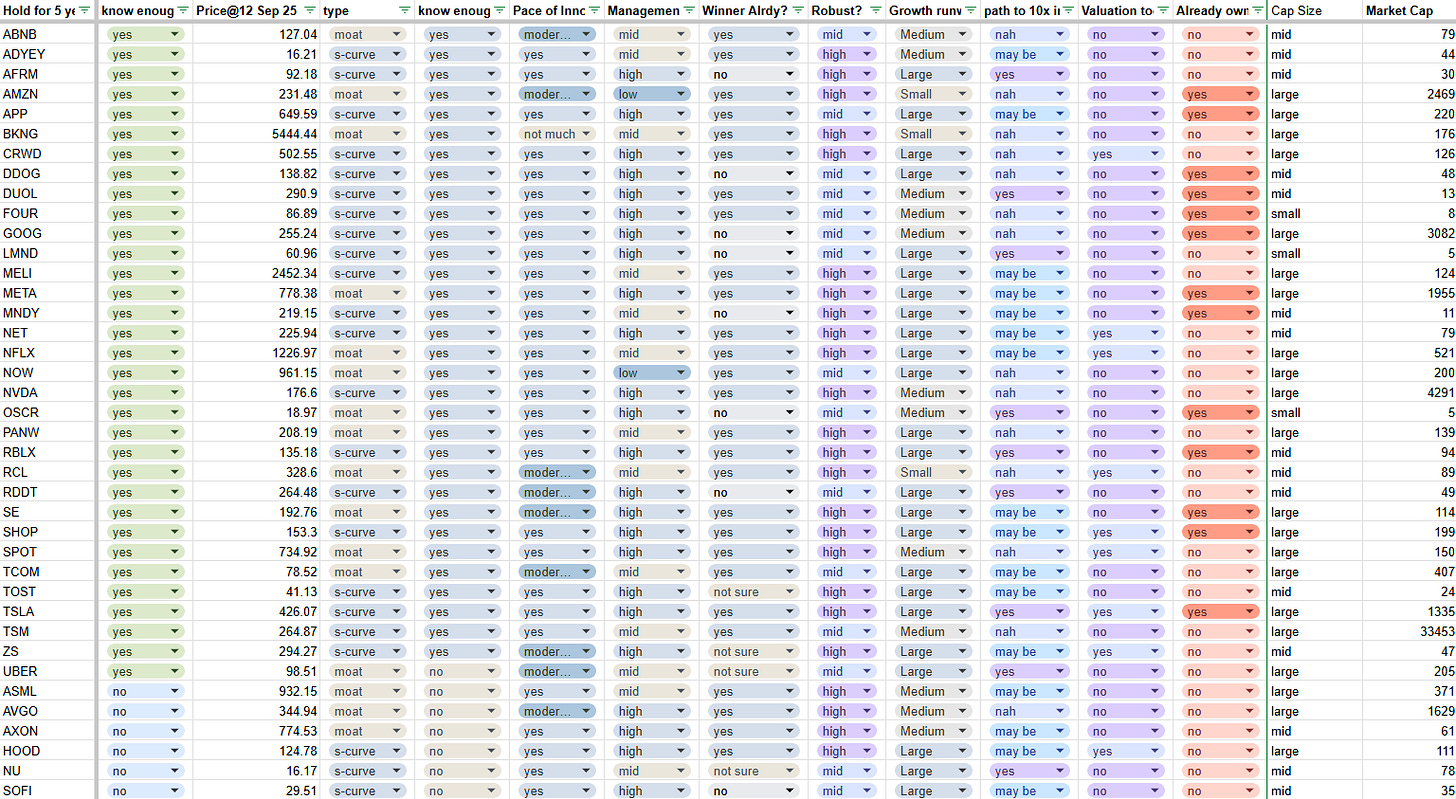This screenshot has width=1456, height=799.
Task: Open filter icon on 'Pace of Innc' header
Action: [x=594, y=10]
